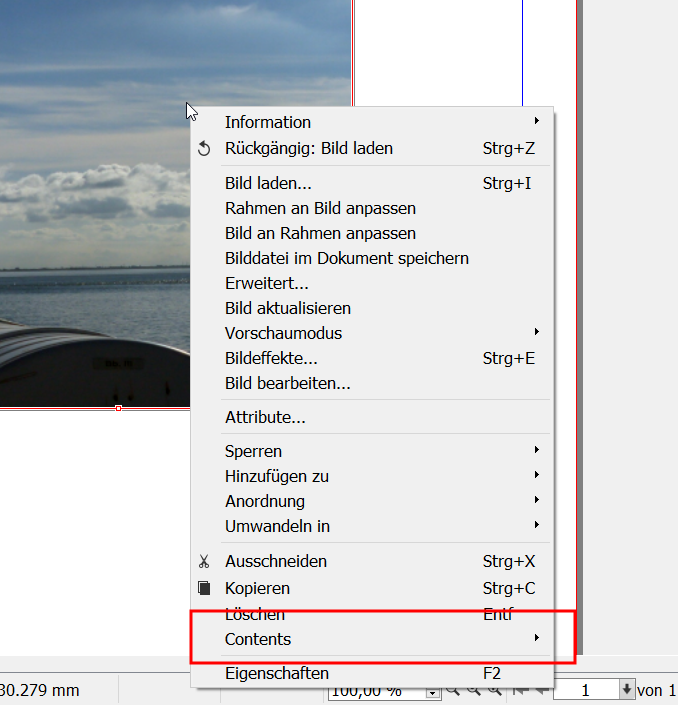Expand the Information submenu arrow
The width and height of the screenshot is (678, 705).
pyautogui.click(x=537, y=122)
